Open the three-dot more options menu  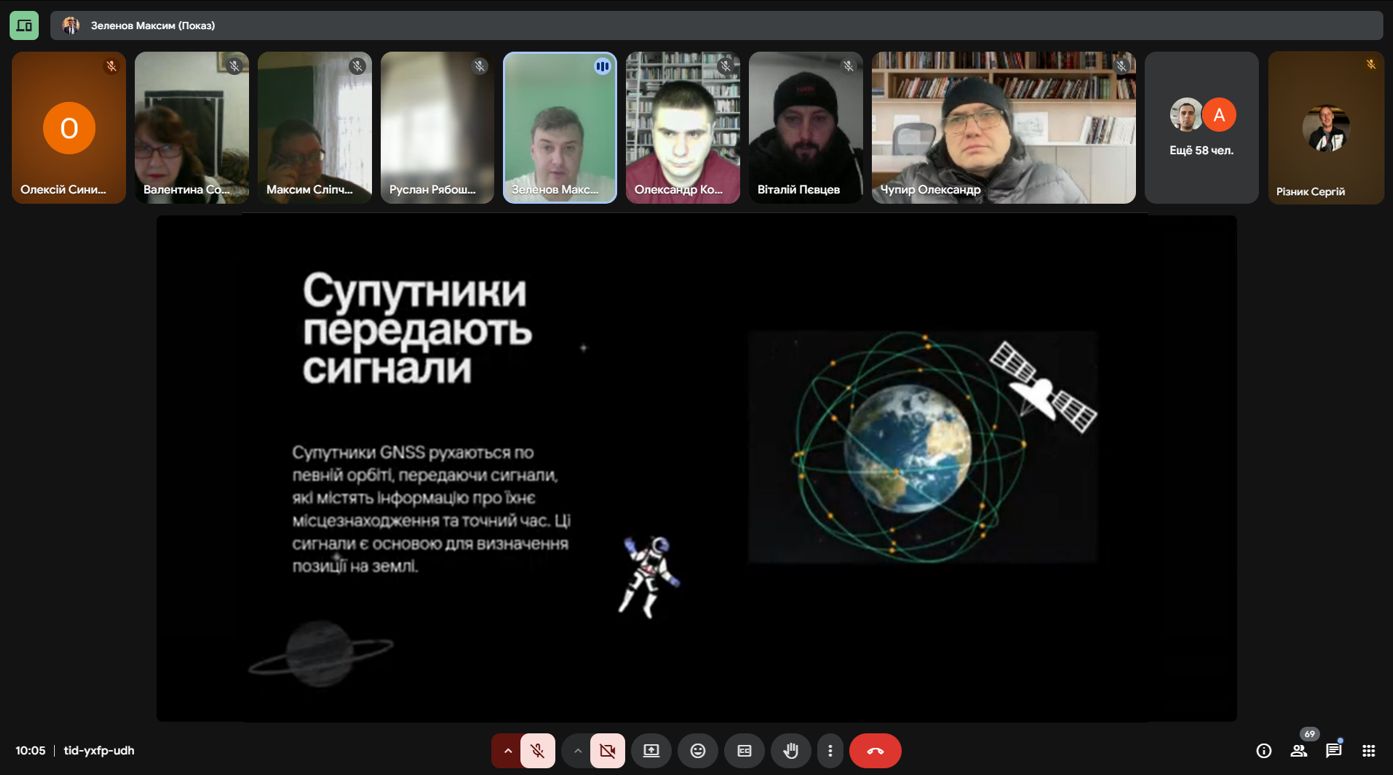pos(829,751)
